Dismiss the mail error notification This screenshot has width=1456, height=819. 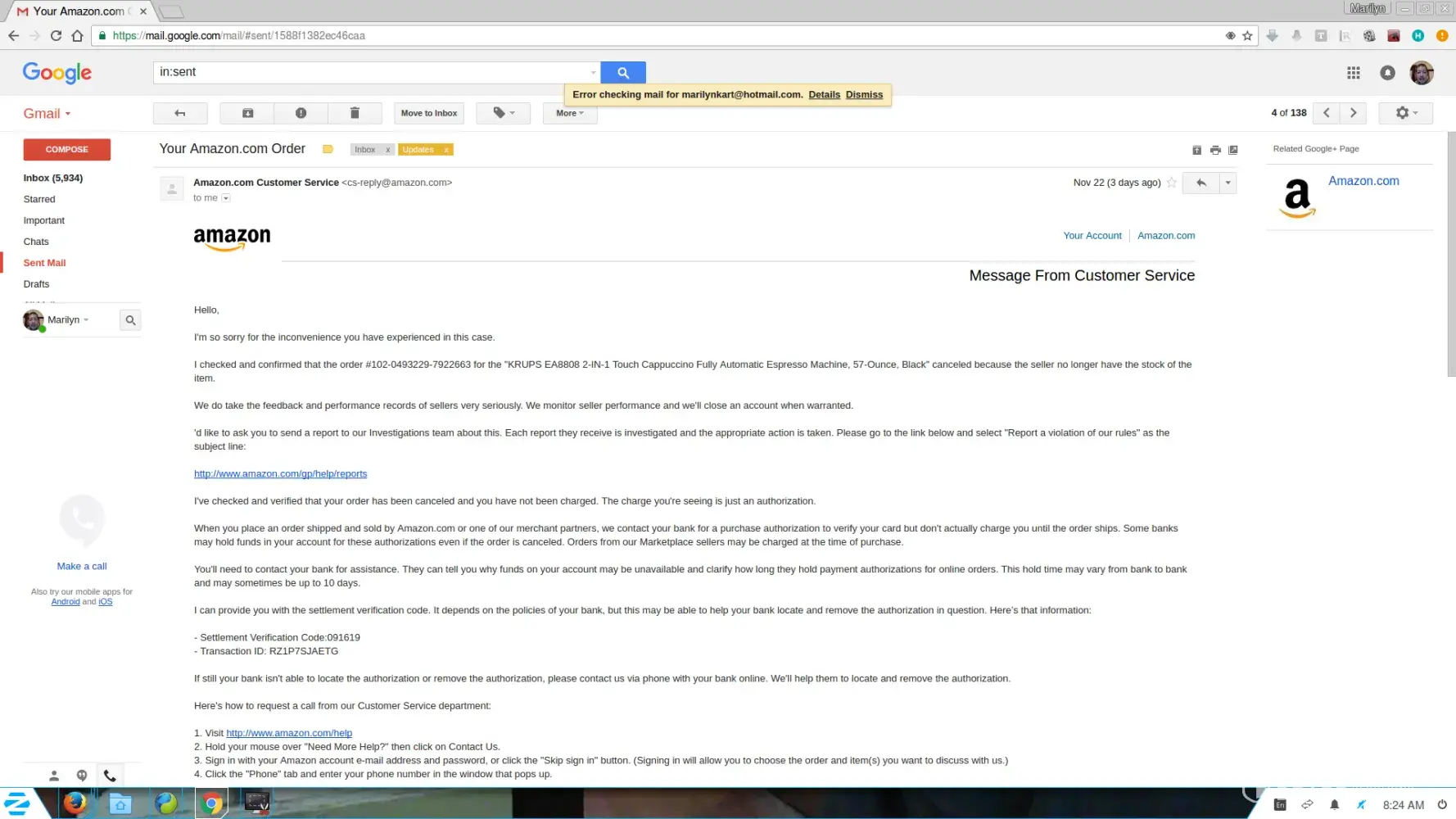(864, 95)
